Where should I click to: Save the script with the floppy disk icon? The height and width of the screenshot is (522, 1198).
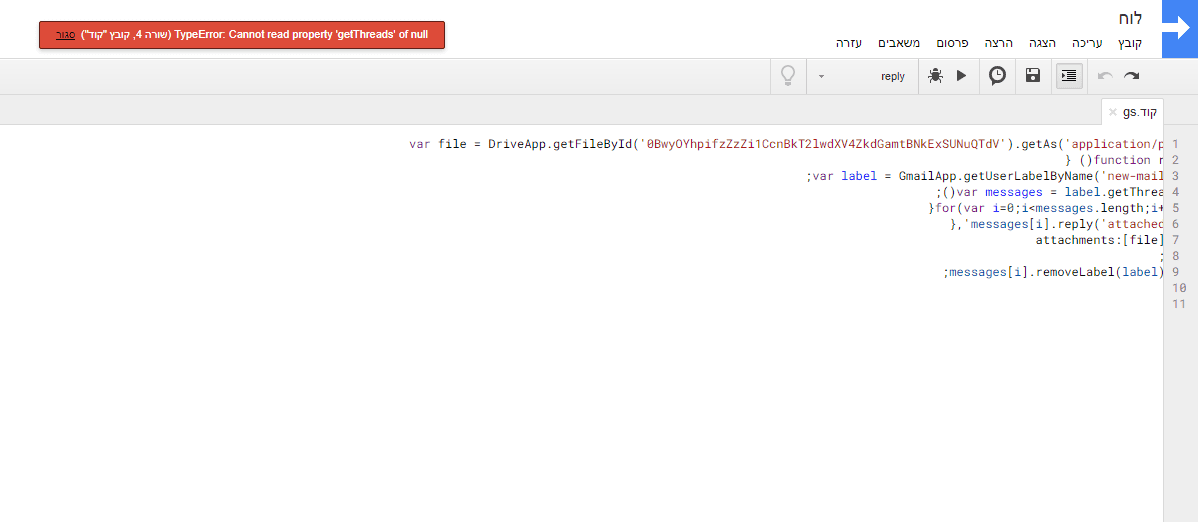pos(1033,75)
